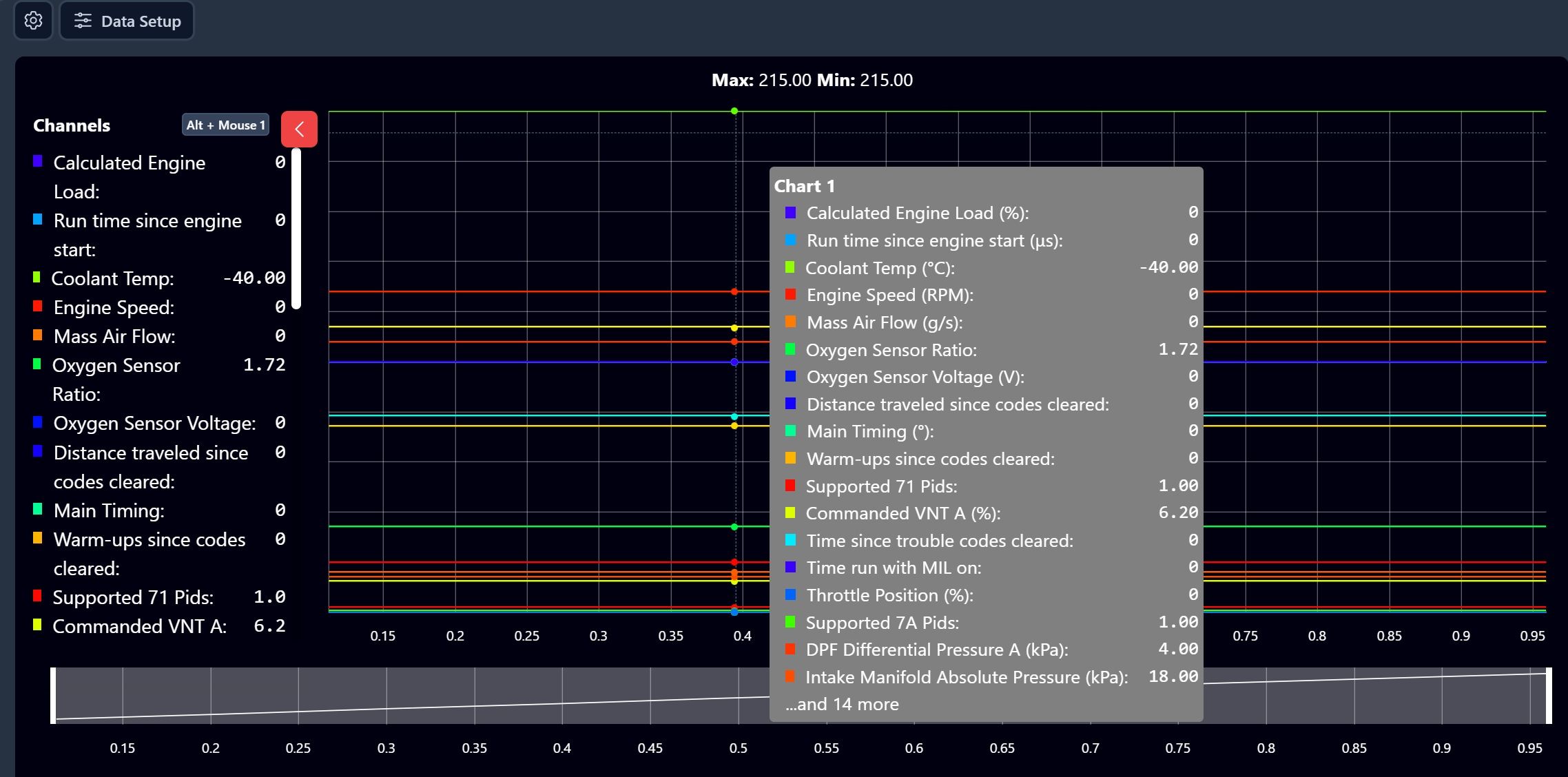Click the '...and 14 more' text
1568x777 pixels.
pos(842,704)
